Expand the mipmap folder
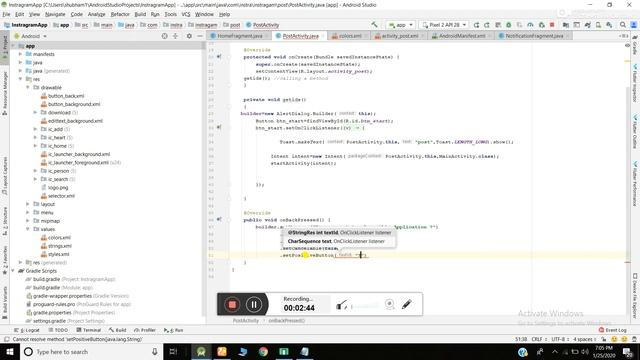 [28, 221]
